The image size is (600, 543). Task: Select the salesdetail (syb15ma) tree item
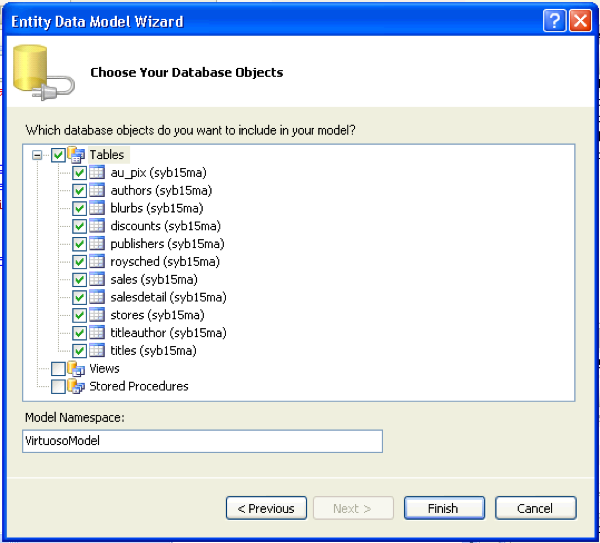click(x=168, y=297)
